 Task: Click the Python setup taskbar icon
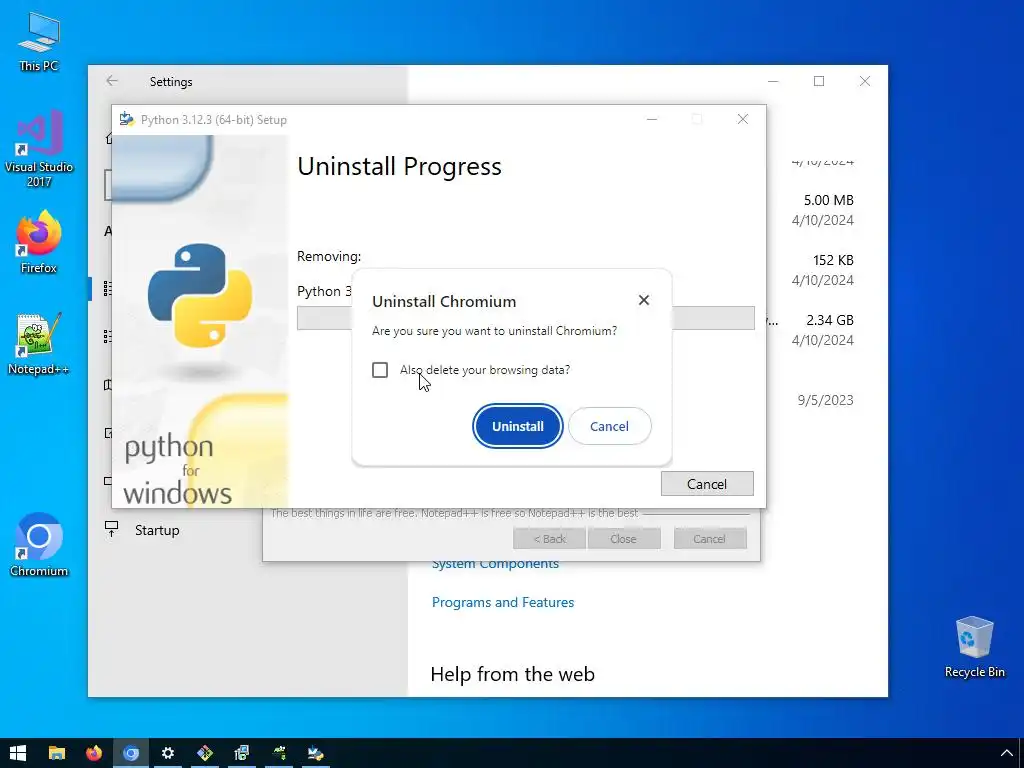(316, 753)
